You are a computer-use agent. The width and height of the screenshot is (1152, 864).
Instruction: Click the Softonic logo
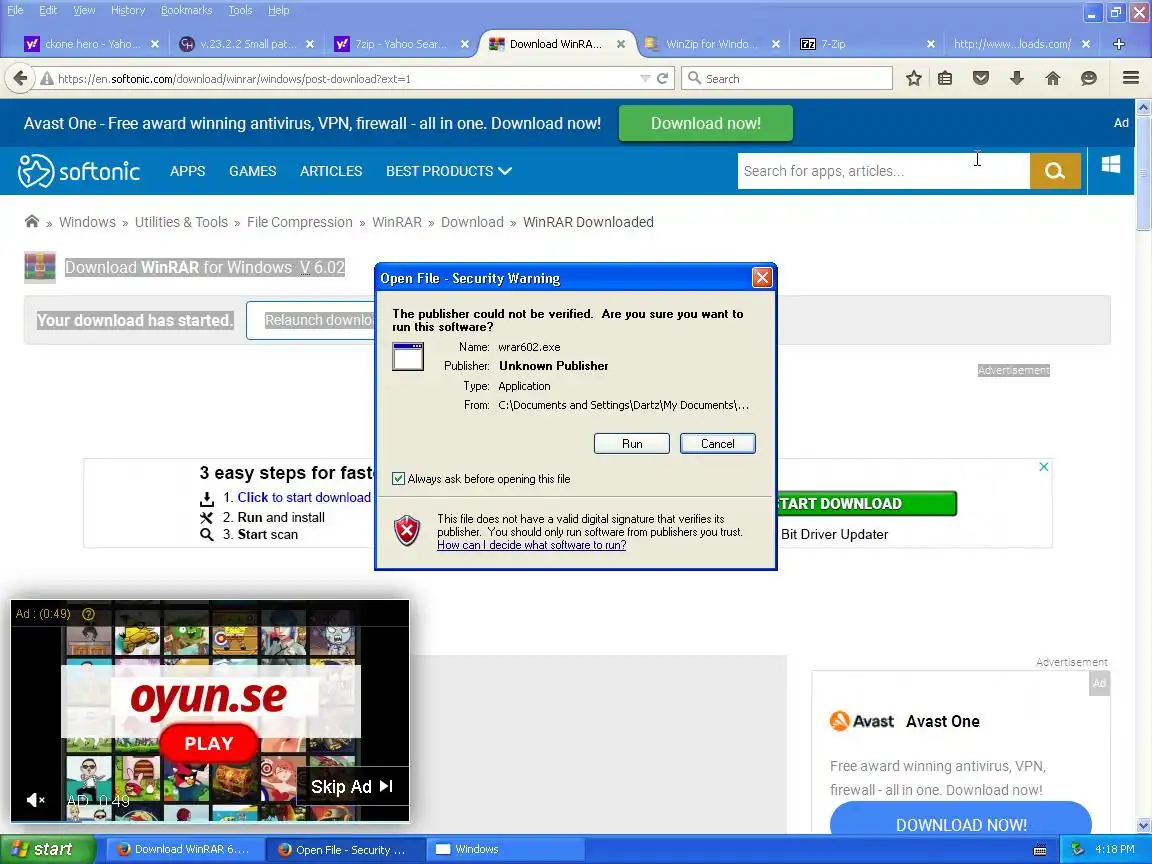click(79, 171)
